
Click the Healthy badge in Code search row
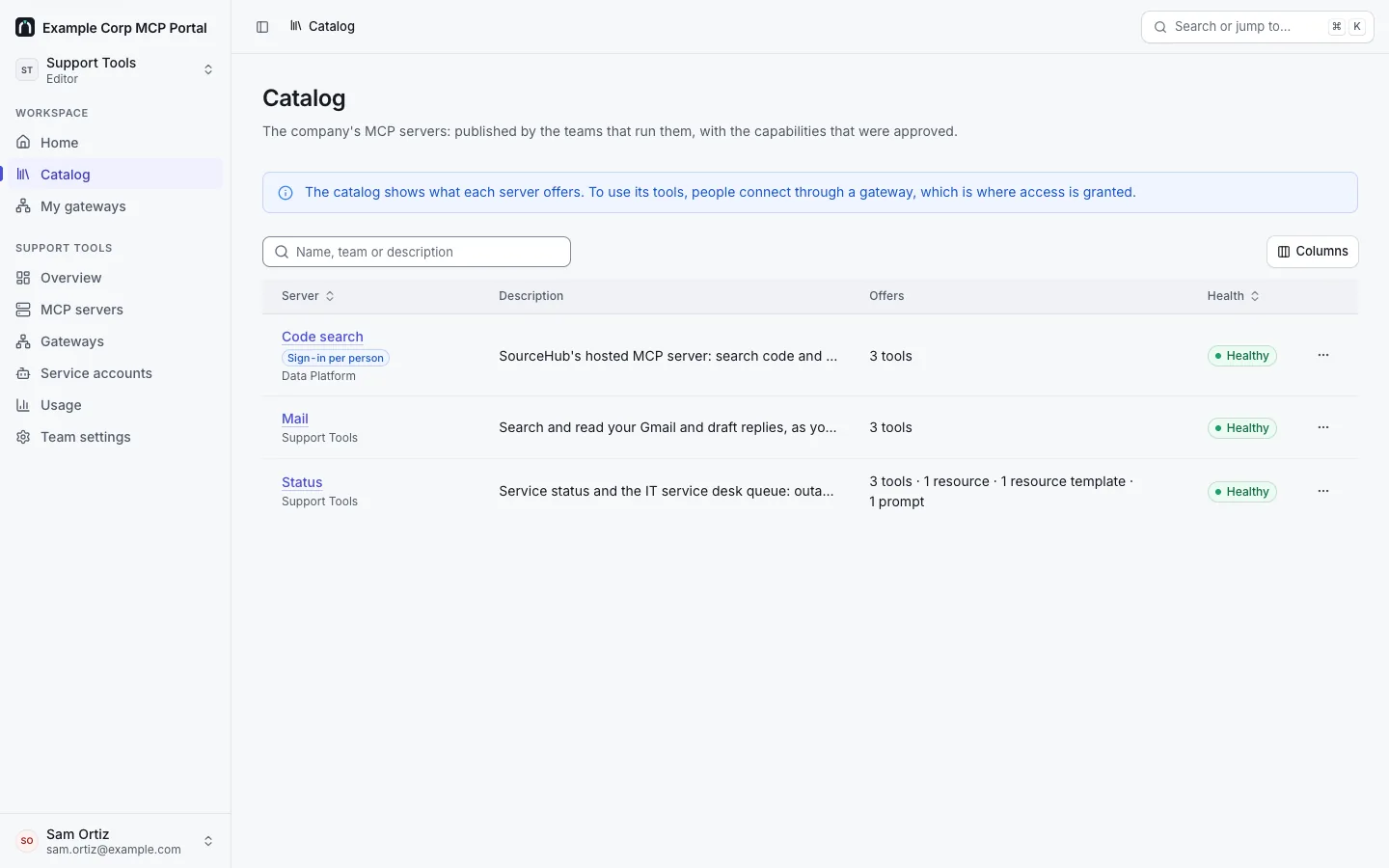pos(1242,356)
